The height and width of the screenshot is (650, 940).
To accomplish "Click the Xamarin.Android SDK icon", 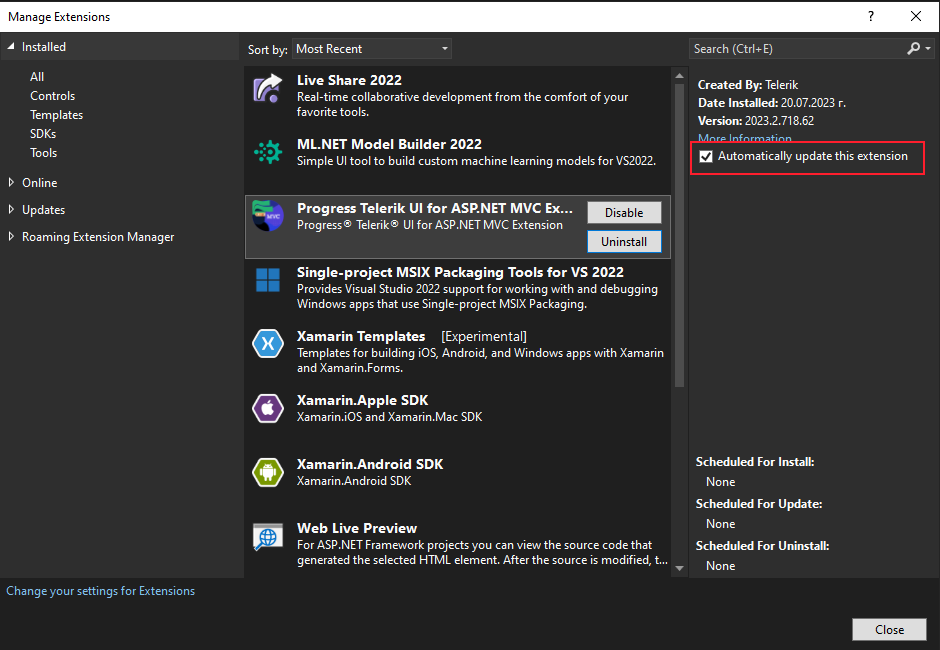I will (268, 472).
